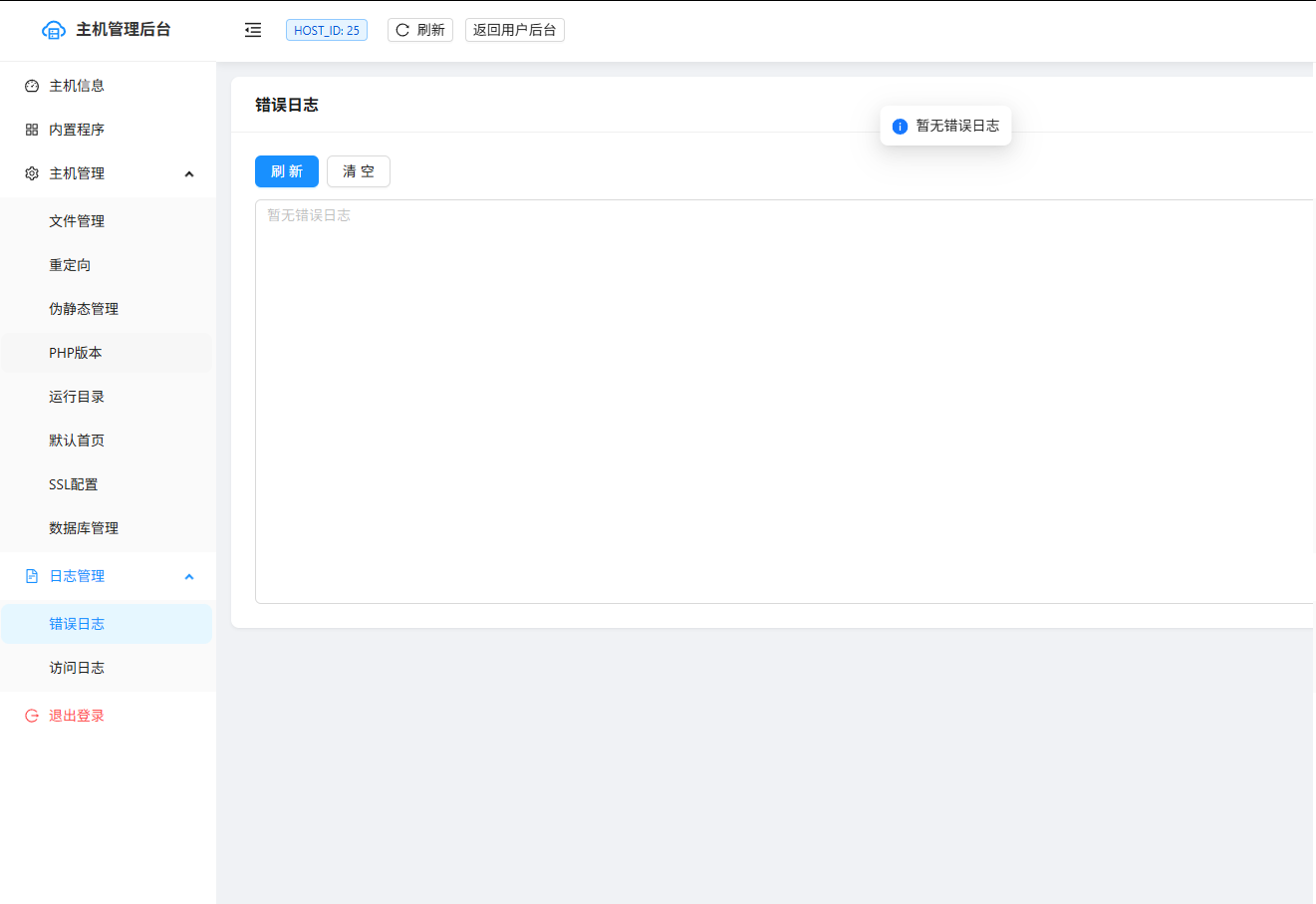Toggle the sidebar collapse icon
Image resolution: width=1316 pixels, height=904 pixels.
(252, 30)
